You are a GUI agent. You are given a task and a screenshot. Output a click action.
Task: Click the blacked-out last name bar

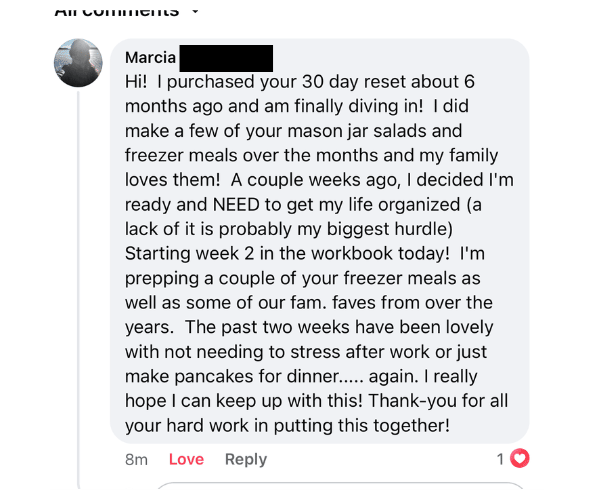pyautogui.click(x=227, y=57)
